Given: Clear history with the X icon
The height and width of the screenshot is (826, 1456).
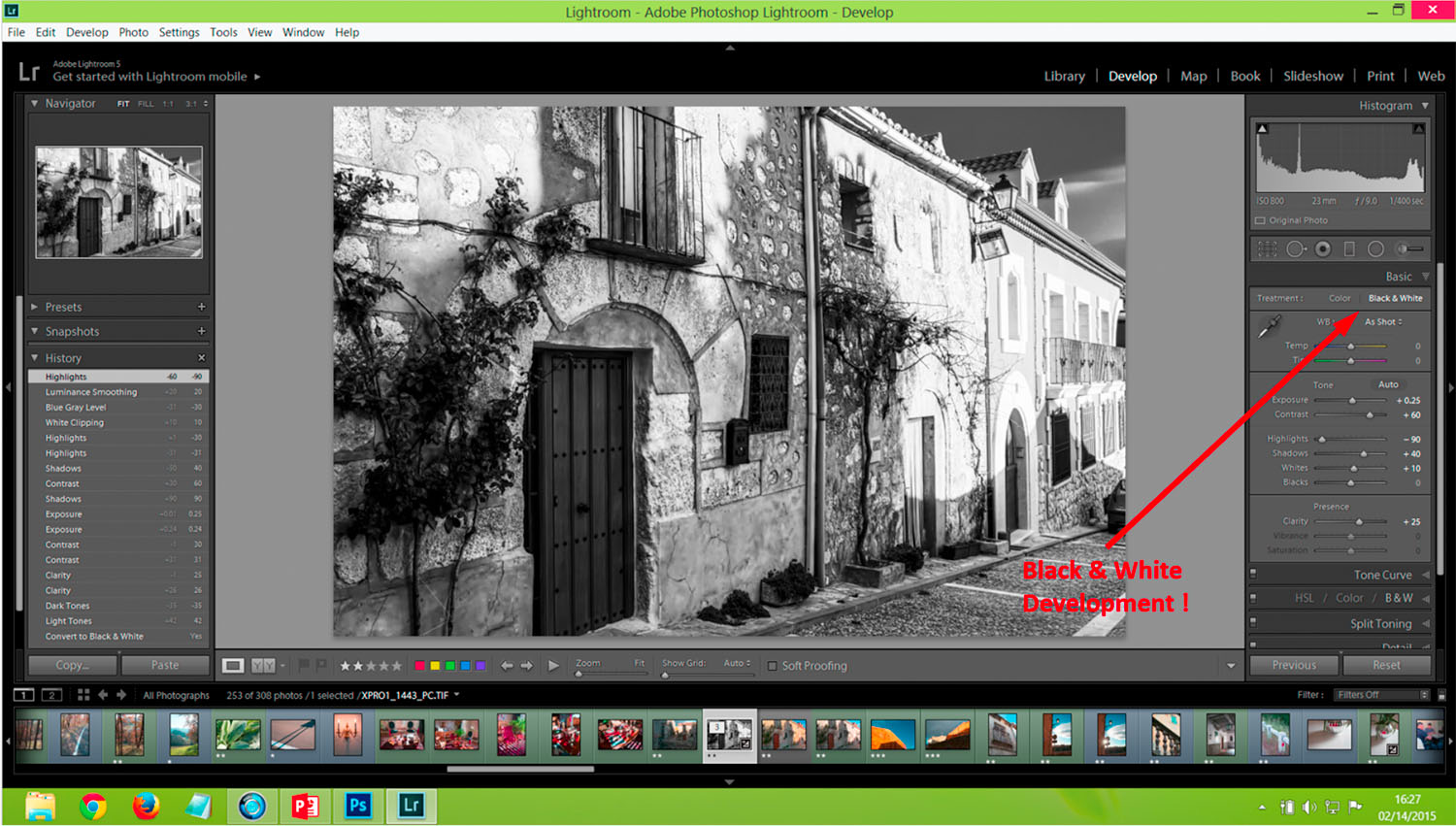Looking at the screenshot, I should pos(202,358).
